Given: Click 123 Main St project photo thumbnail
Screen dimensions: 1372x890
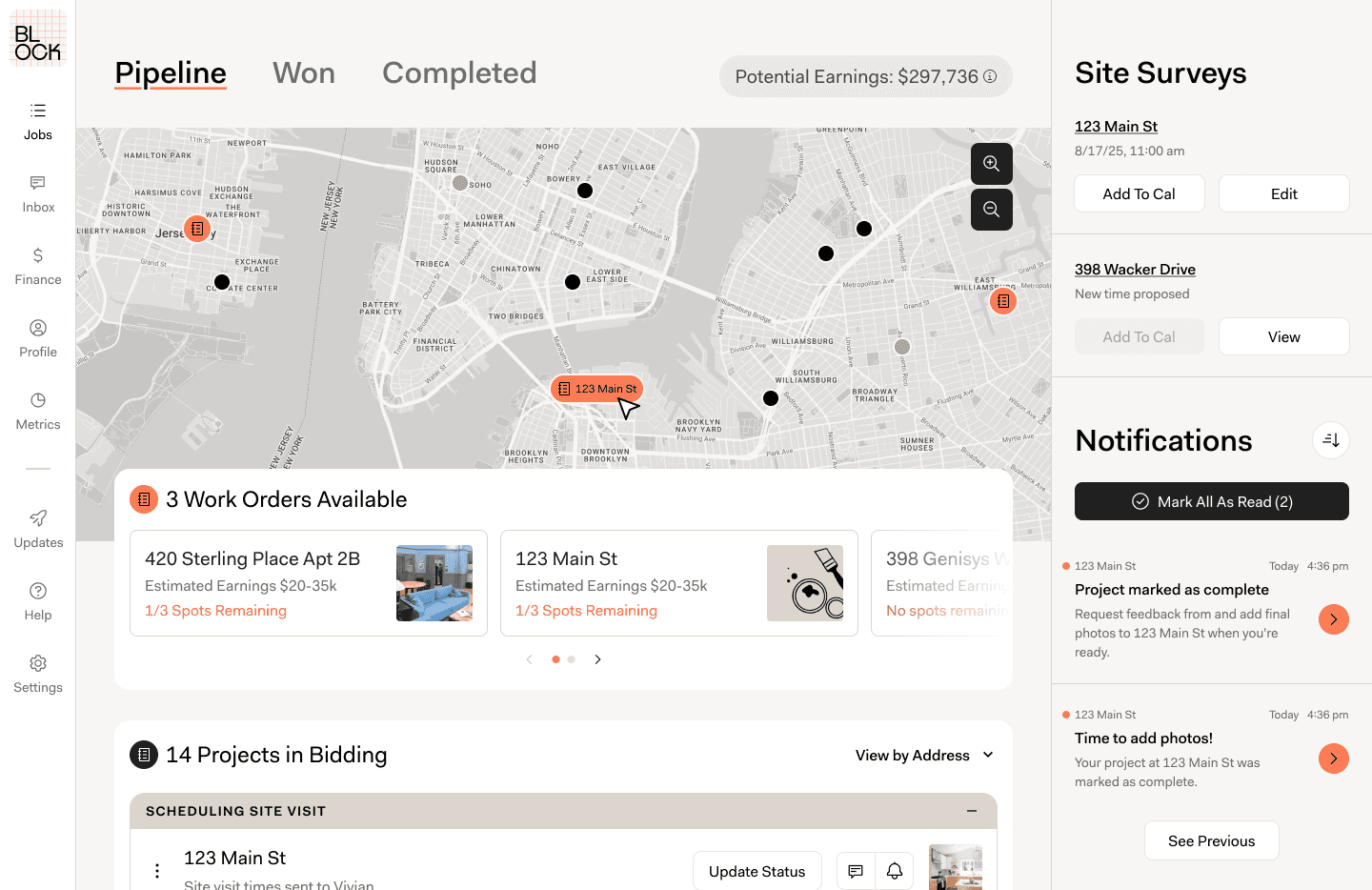Looking at the screenshot, I should coord(956,867).
